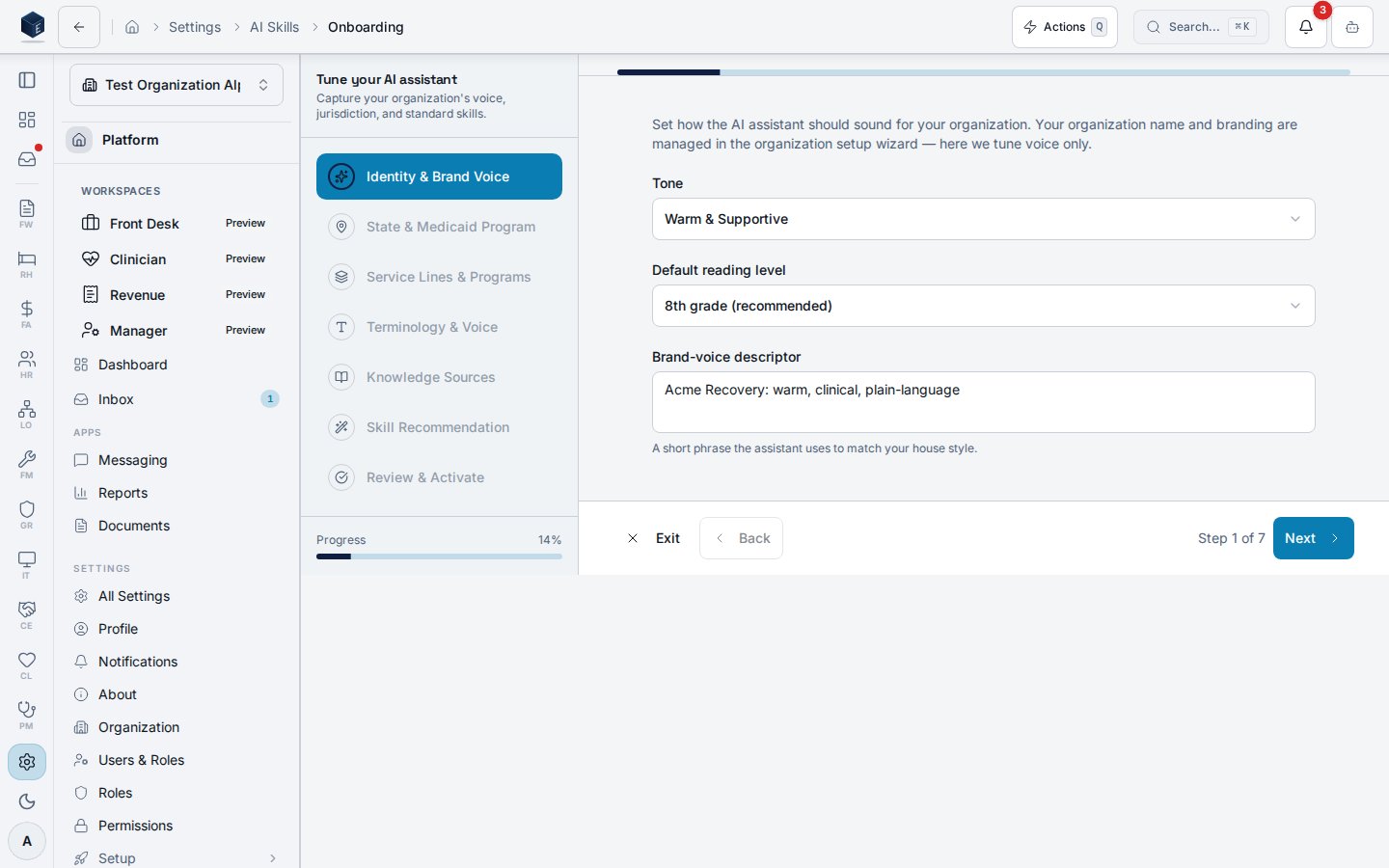This screenshot has width=1389, height=868.
Task: Click the Brand-voice descriptor text field
Action: pos(983,402)
